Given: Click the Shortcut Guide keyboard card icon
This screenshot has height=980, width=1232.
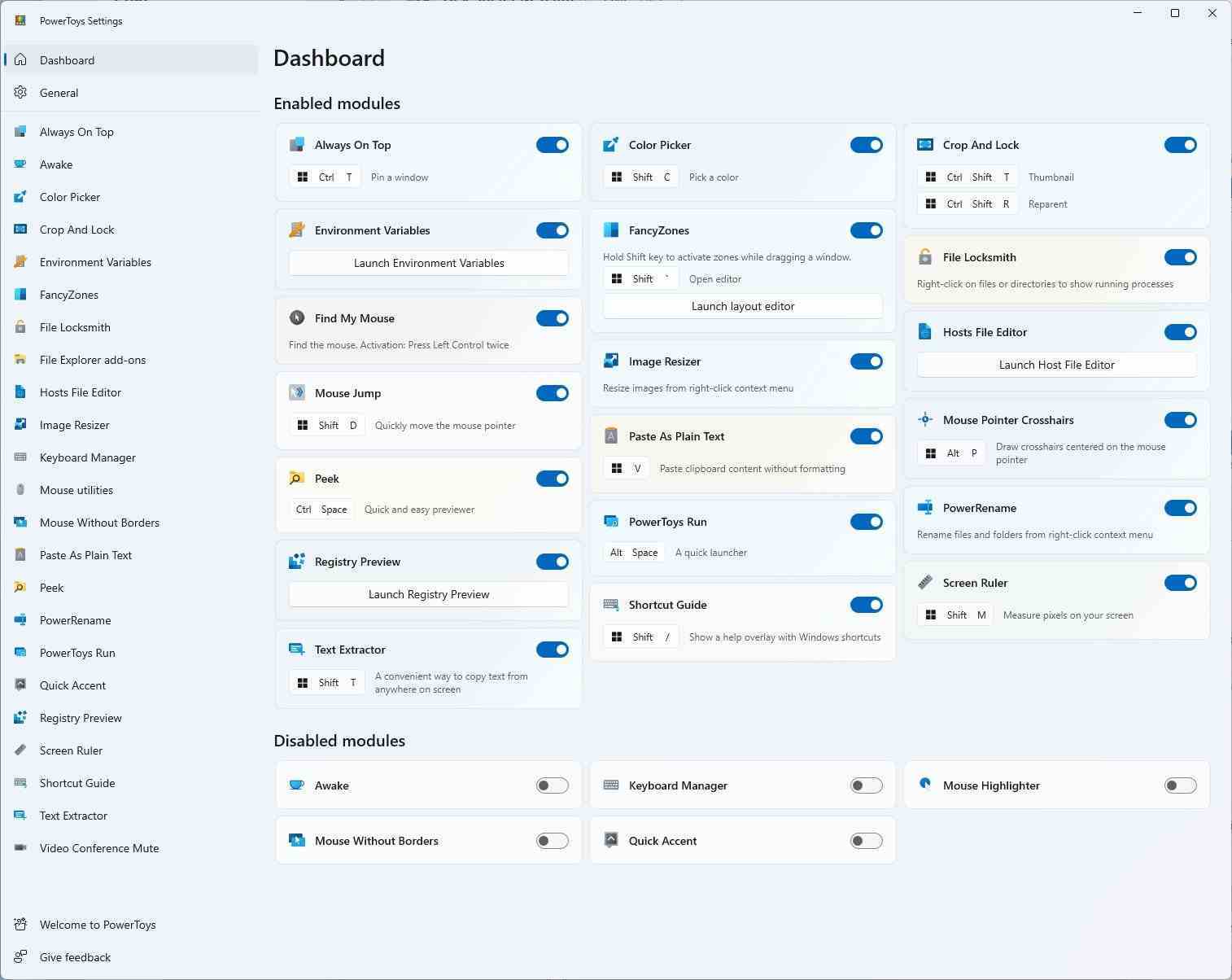Looking at the screenshot, I should click(611, 605).
